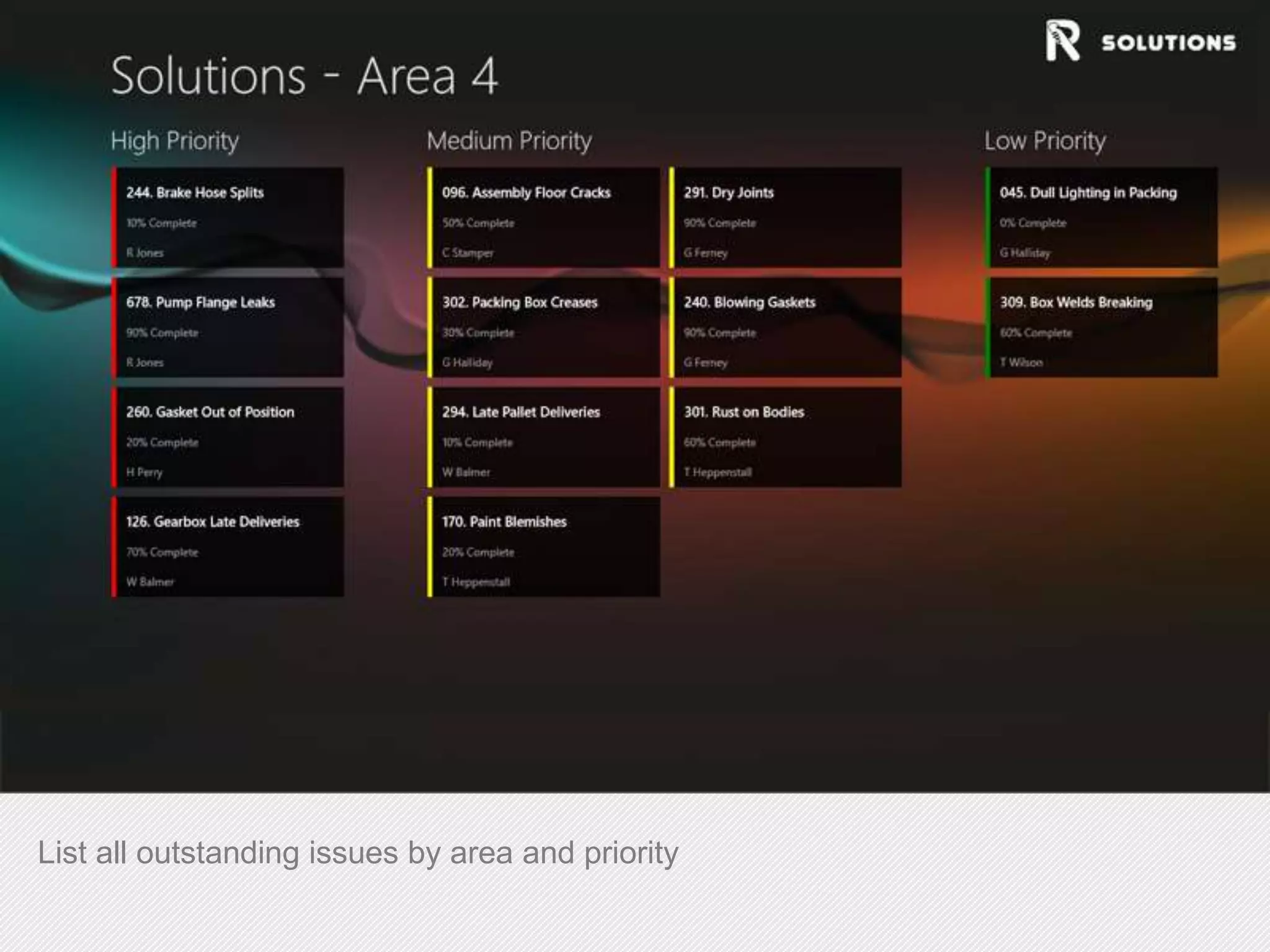Open the 240. Blowing Gaskets tile
This screenshot has height=952, width=1270.
[786, 327]
